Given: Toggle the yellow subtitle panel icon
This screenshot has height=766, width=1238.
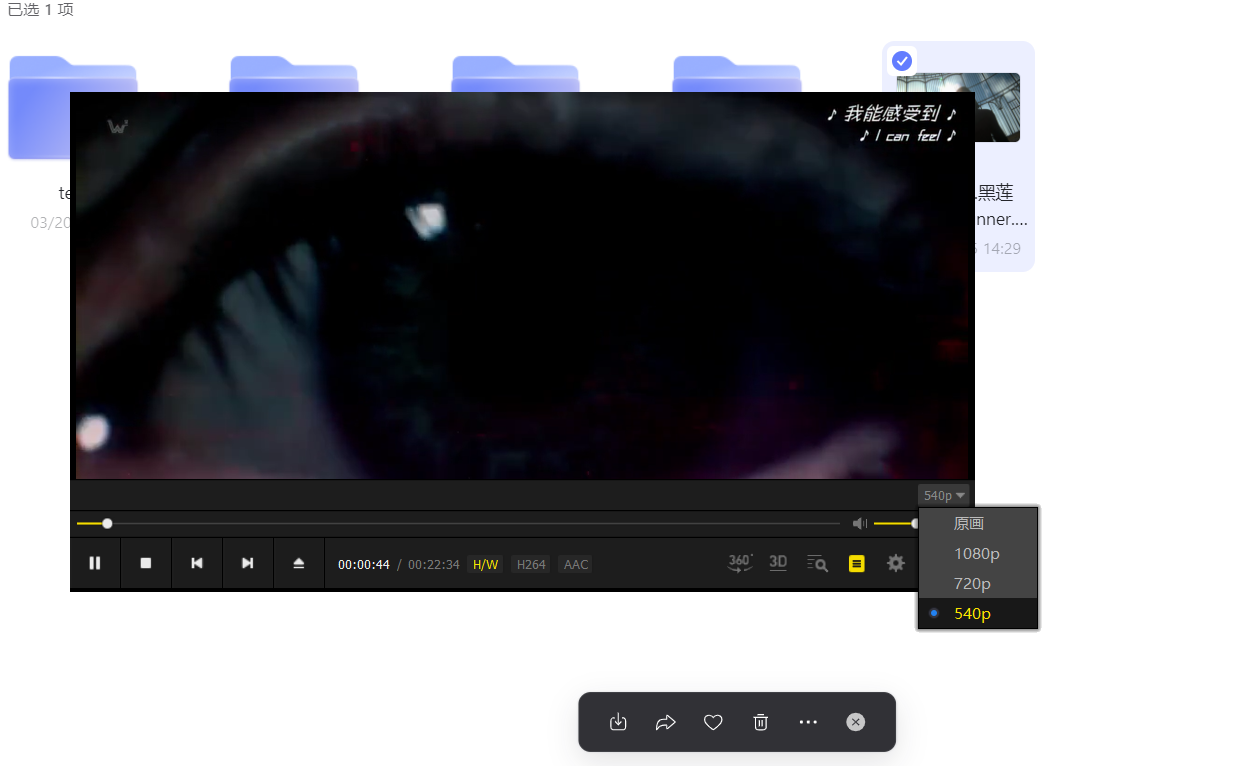Looking at the screenshot, I should coord(856,563).
